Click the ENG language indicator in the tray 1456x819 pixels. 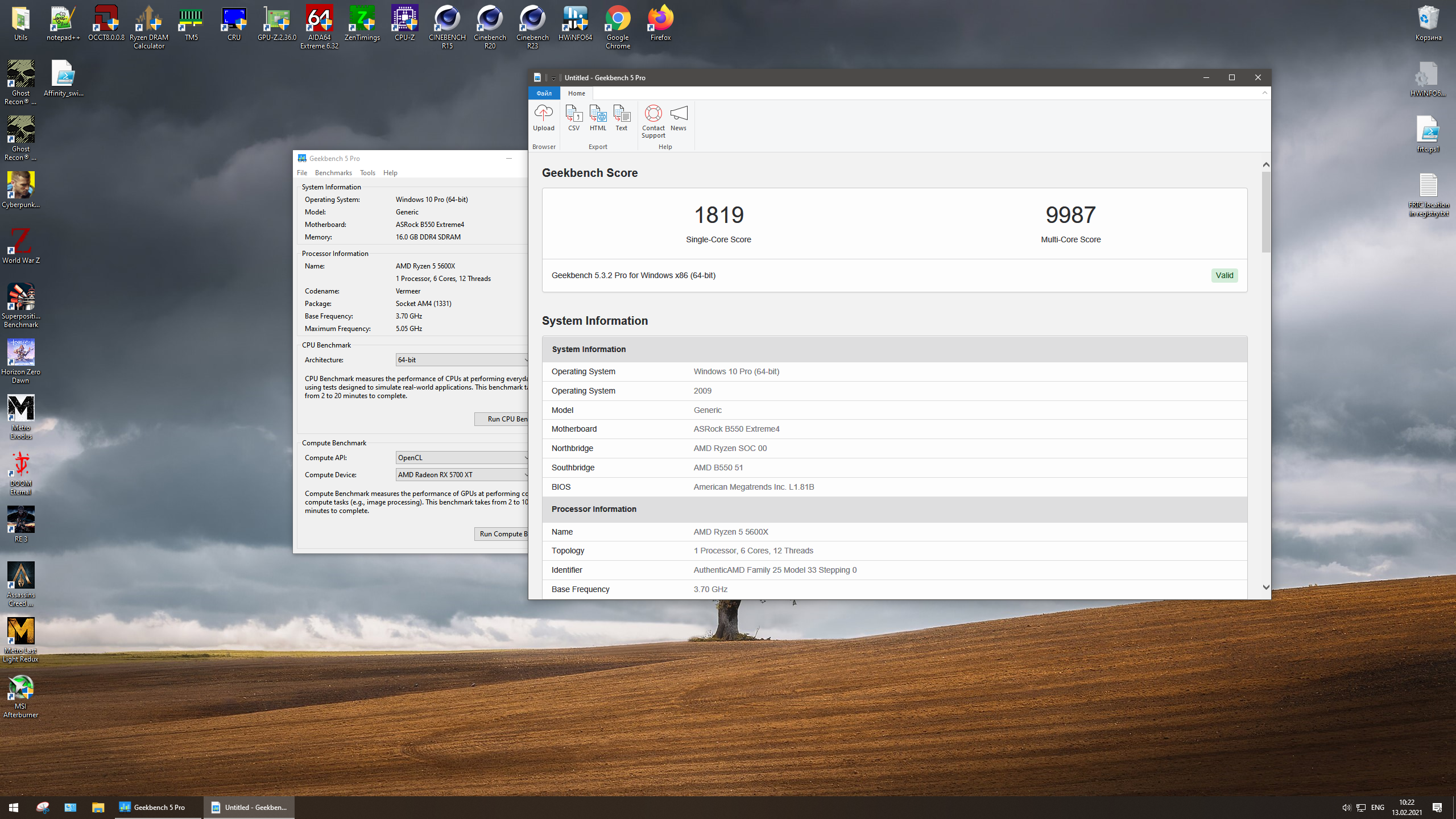click(1377, 807)
